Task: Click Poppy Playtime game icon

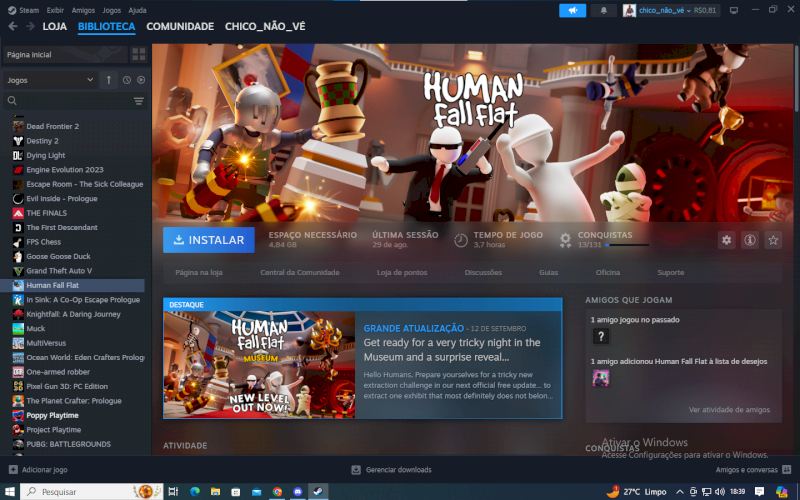Action: [18, 415]
